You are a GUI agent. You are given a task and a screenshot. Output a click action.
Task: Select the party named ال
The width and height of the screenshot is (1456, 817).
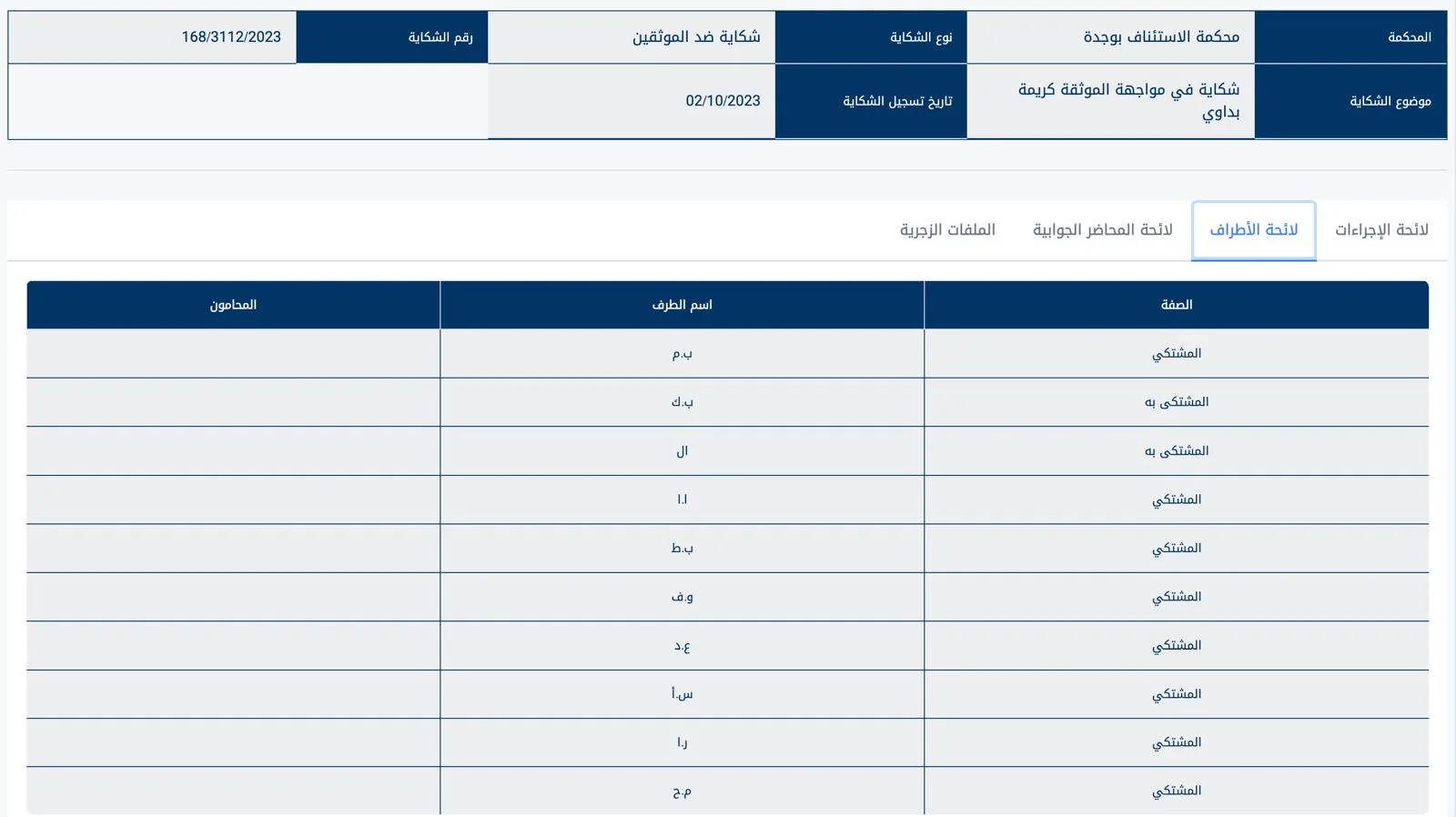pyautogui.click(x=682, y=451)
